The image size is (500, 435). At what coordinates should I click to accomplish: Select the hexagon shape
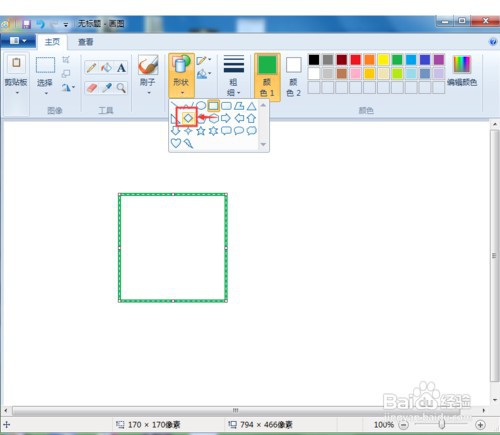tap(214, 118)
